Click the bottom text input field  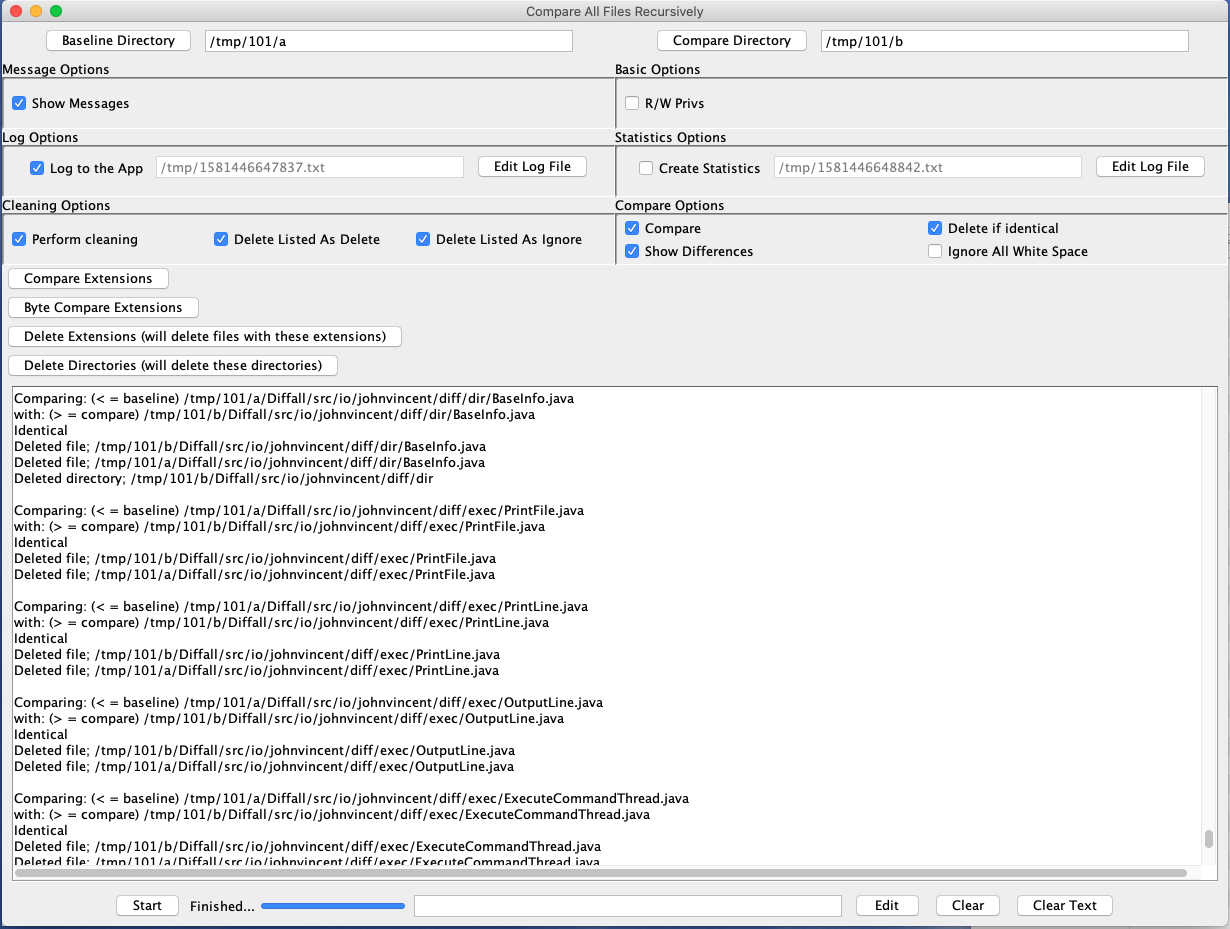(628, 906)
